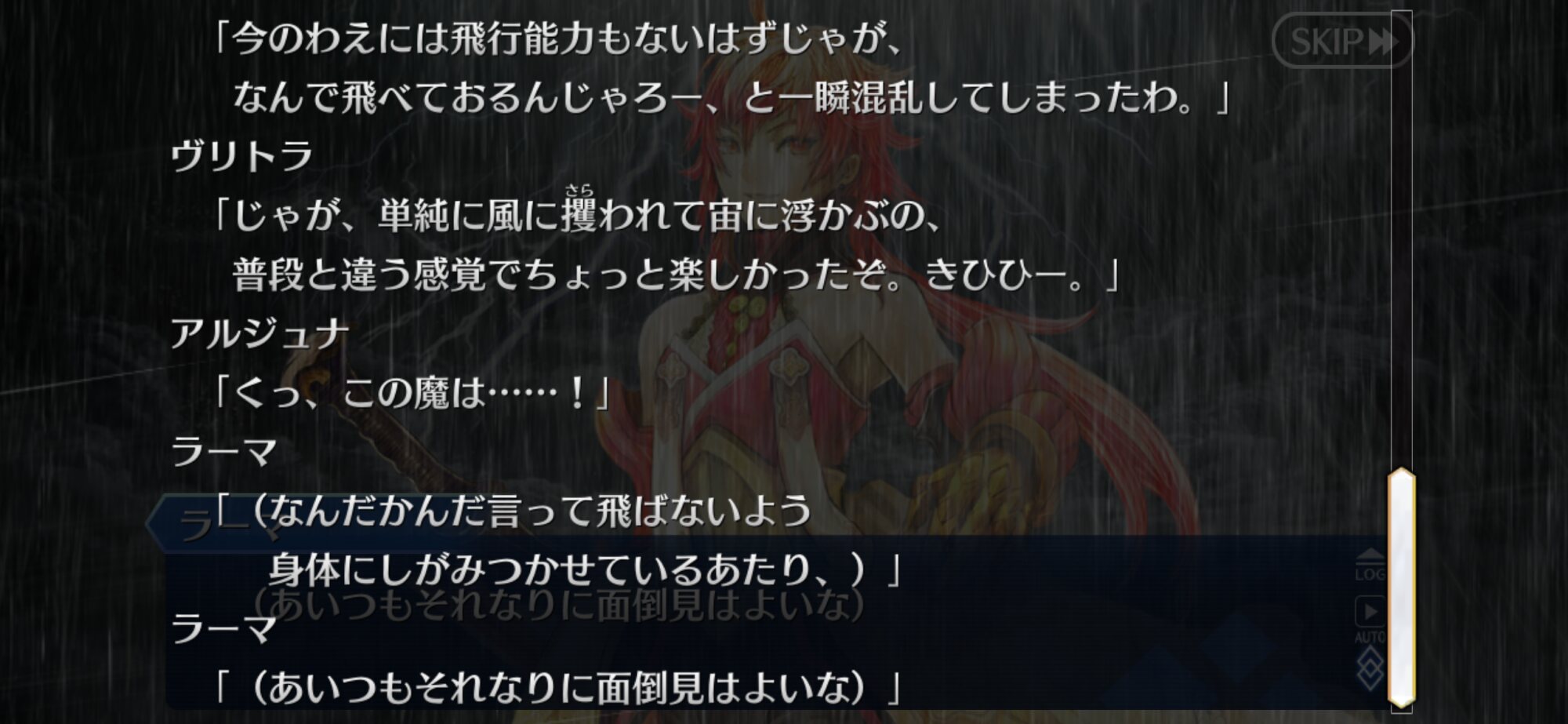This screenshot has width=1568, height=724.
Task: Tap the line 今のわえには飛行能力もないはずじゃが
Action: click(x=558, y=38)
